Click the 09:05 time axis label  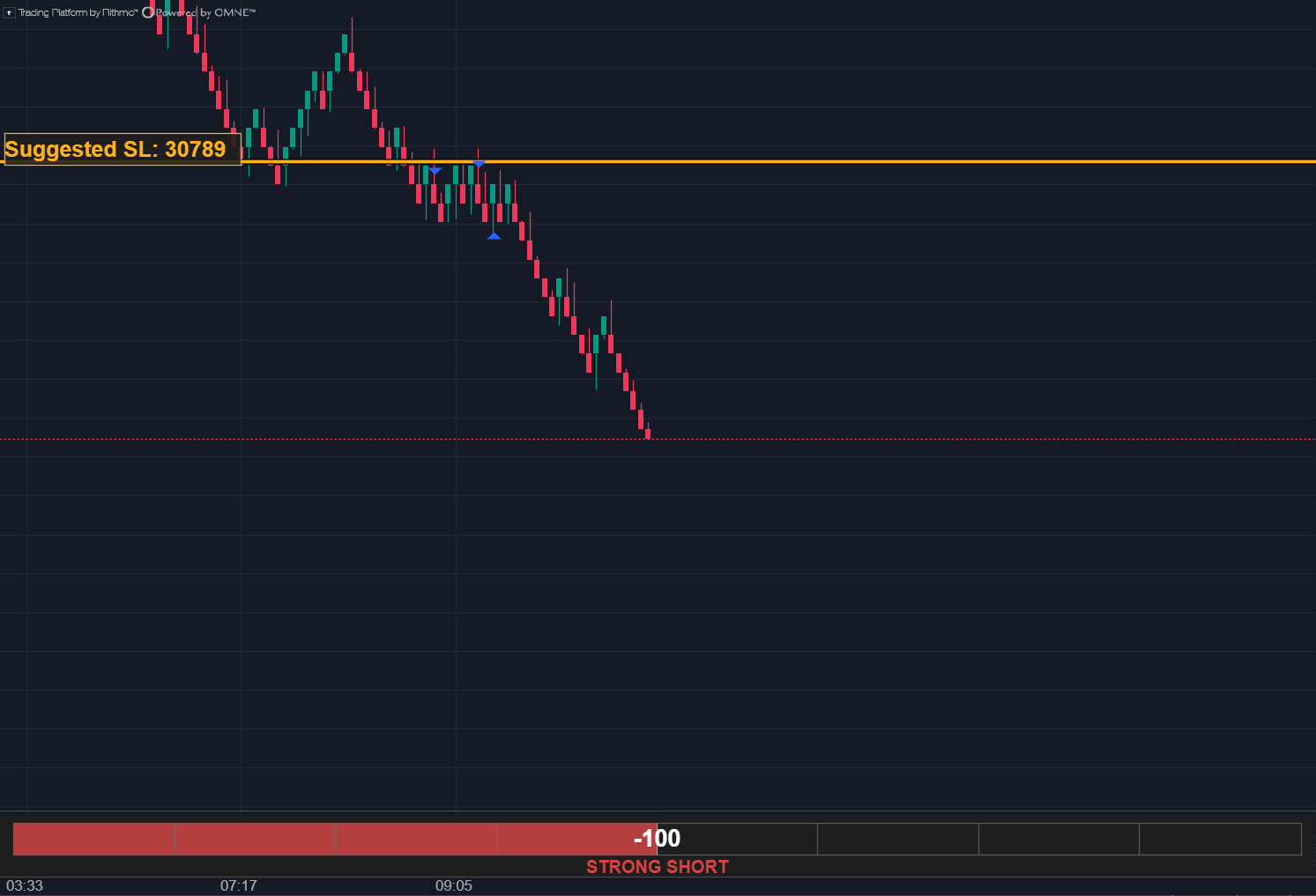tap(454, 885)
